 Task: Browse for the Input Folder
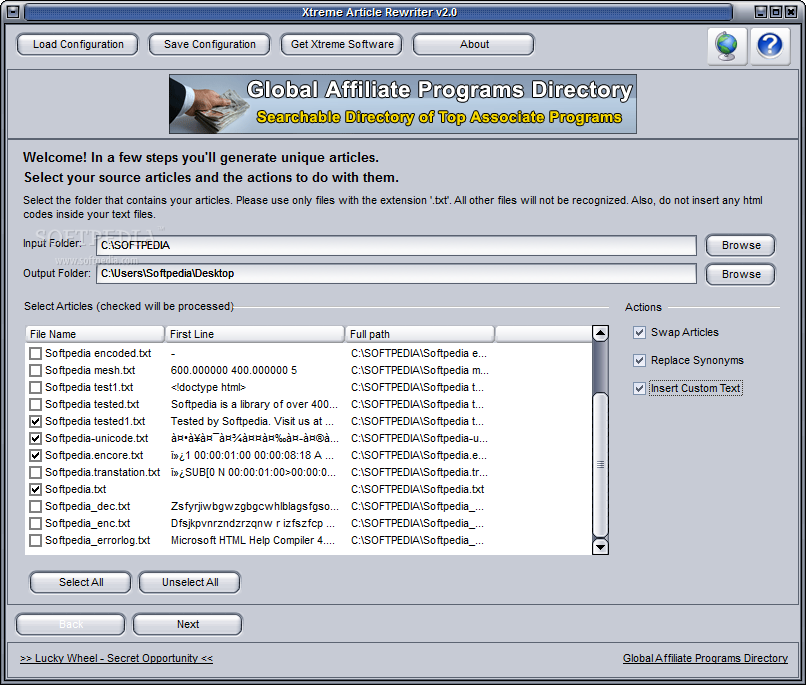click(741, 245)
